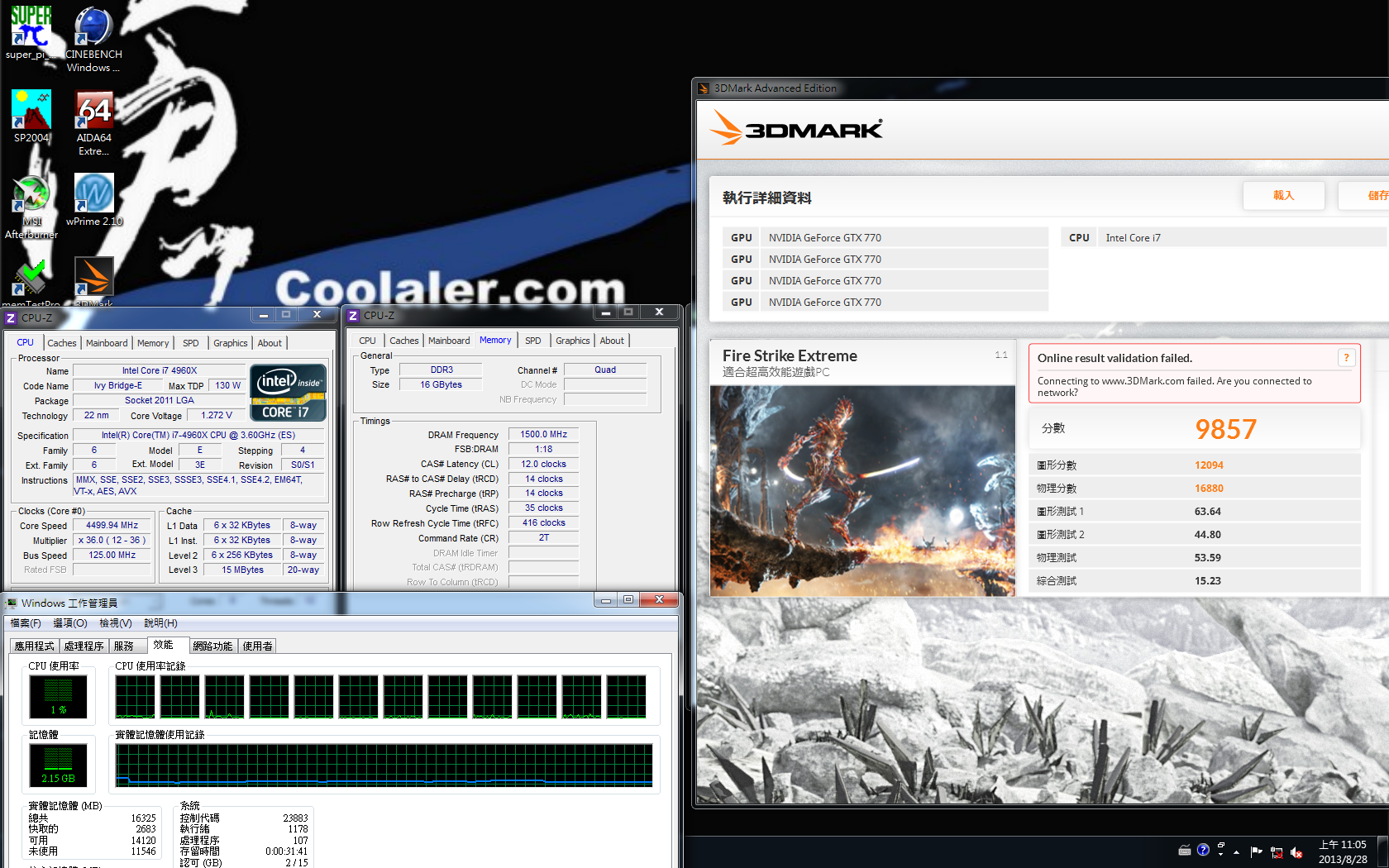Launch the 3DMark desktop shortcut icon
The height and width of the screenshot is (868, 1389).
point(94,281)
